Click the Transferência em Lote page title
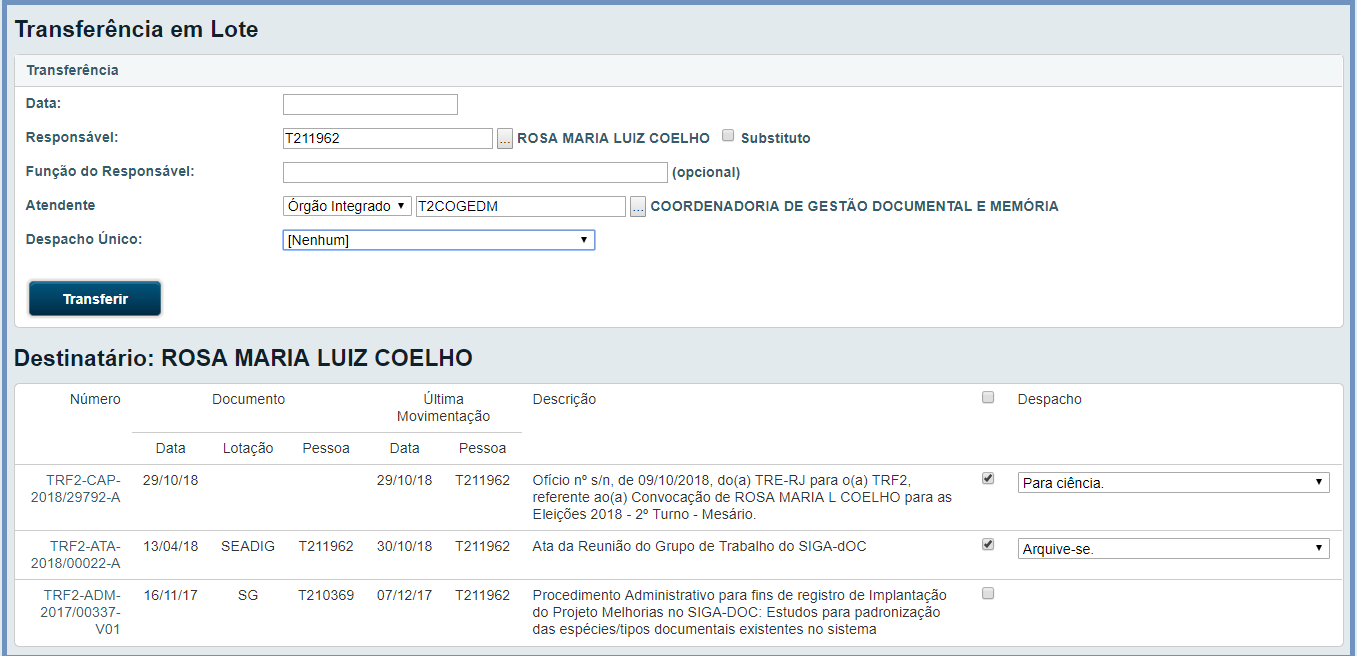 point(136,30)
